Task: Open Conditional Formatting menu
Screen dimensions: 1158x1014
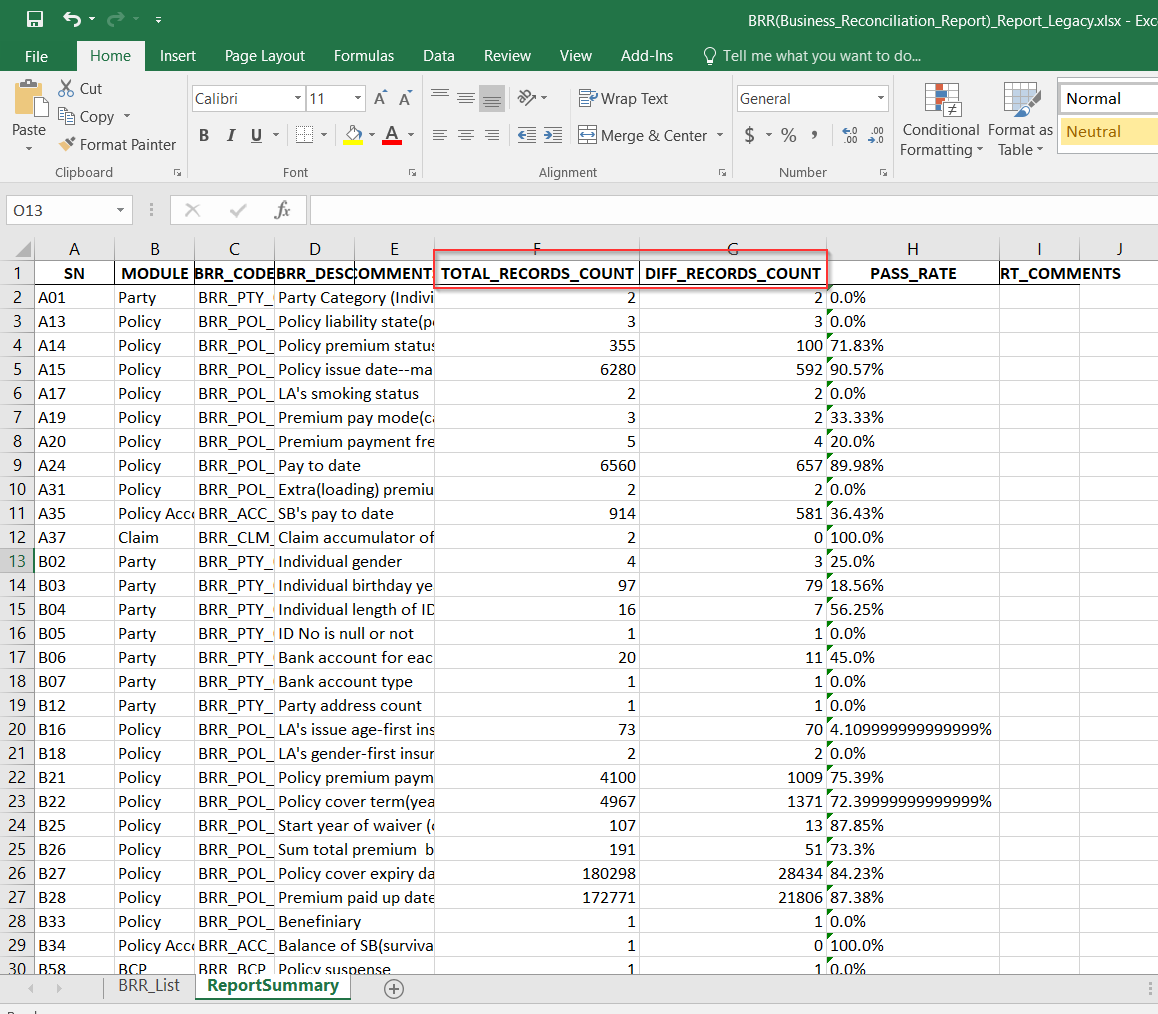Action: coord(941,119)
